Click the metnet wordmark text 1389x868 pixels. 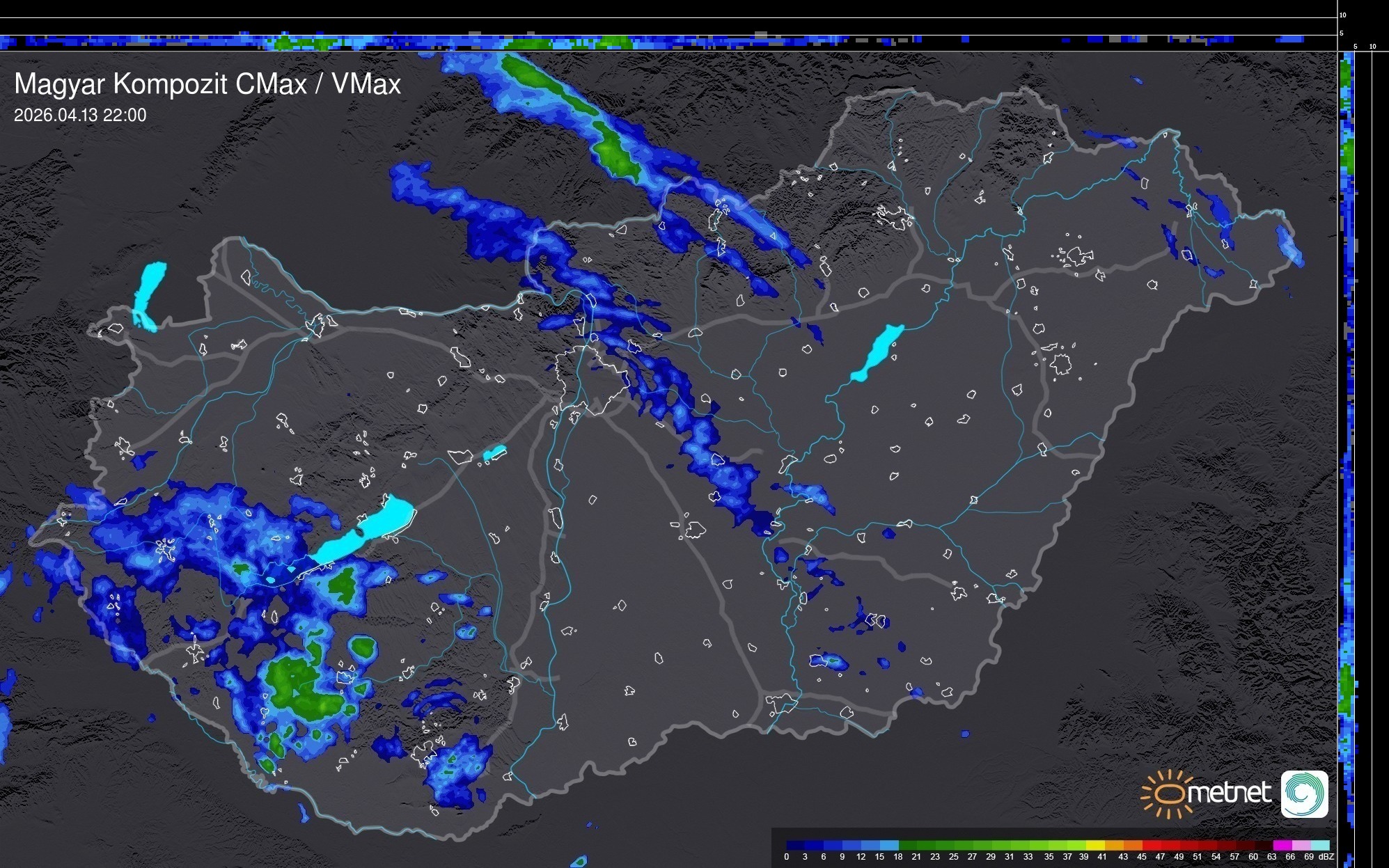click(1230, 793)
